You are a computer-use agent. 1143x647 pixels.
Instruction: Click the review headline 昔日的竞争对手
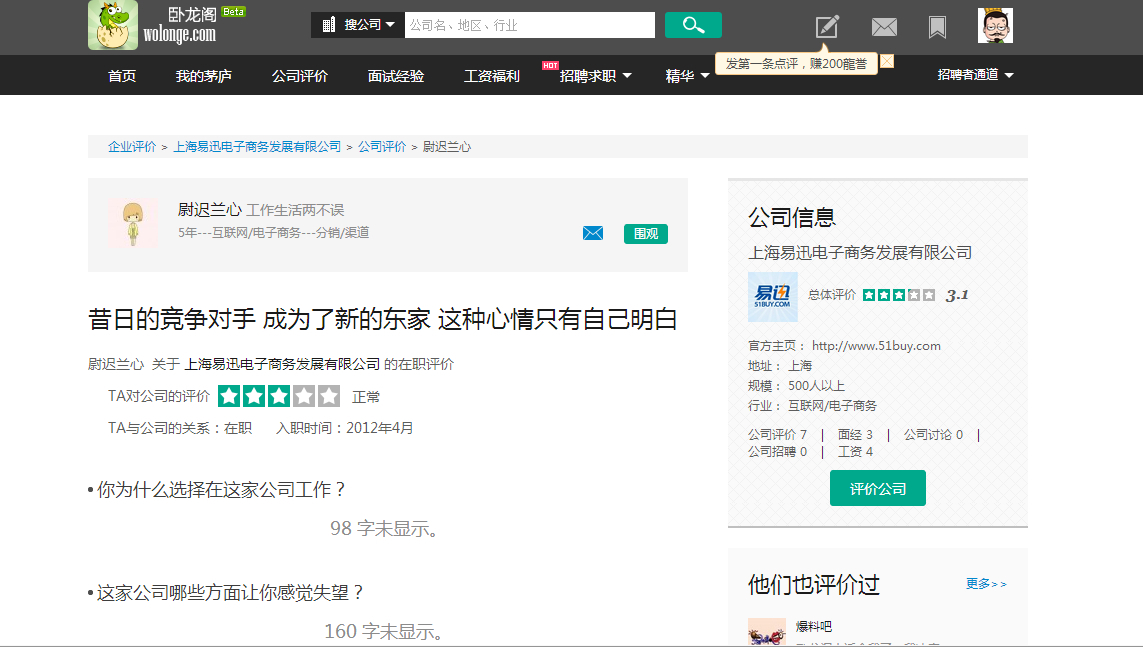tap(383, 319)
